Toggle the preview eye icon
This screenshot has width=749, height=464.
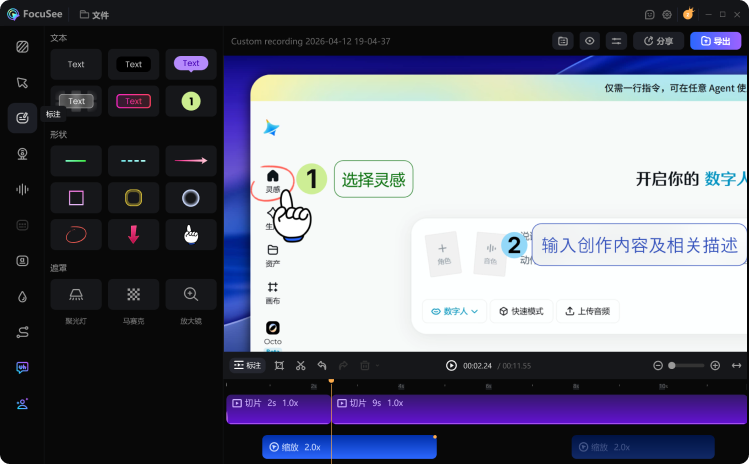[x=589, y=41]
